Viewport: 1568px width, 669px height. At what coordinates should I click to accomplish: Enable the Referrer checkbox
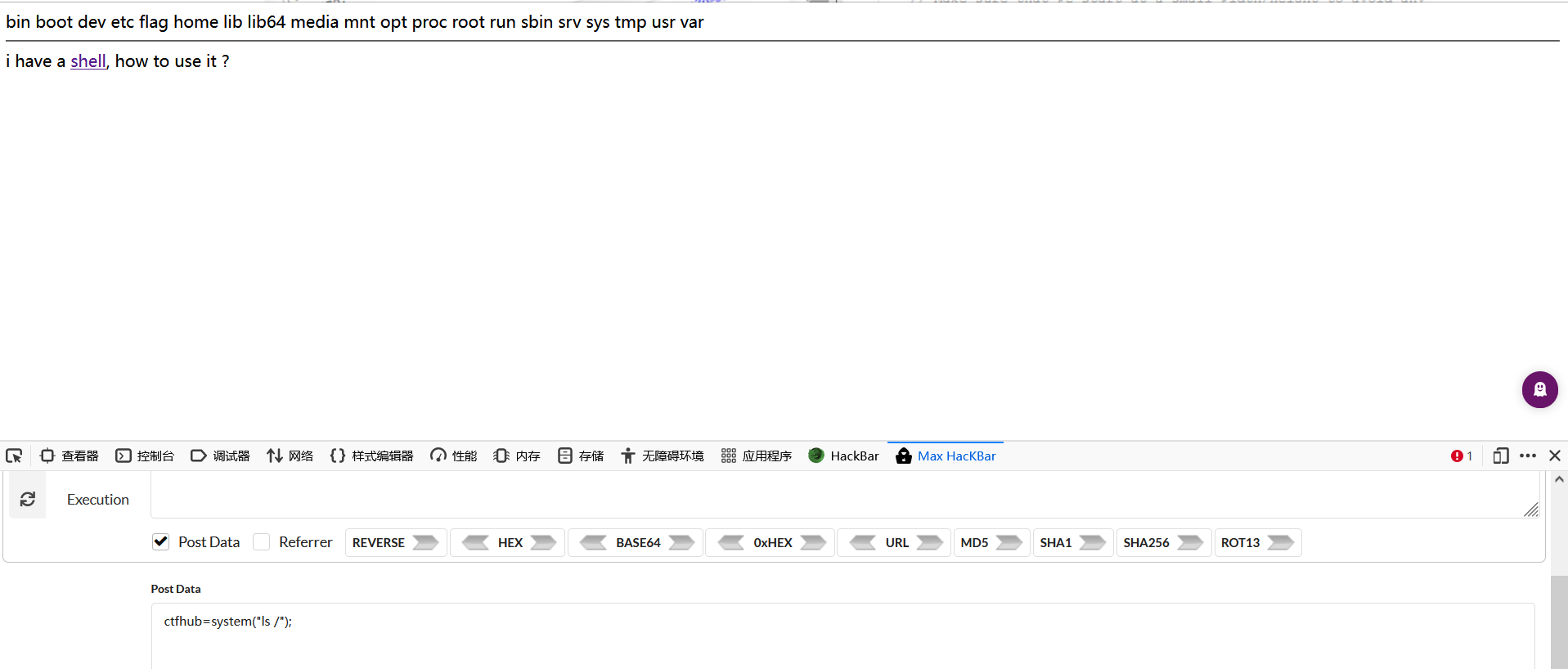tap(262, 541)
